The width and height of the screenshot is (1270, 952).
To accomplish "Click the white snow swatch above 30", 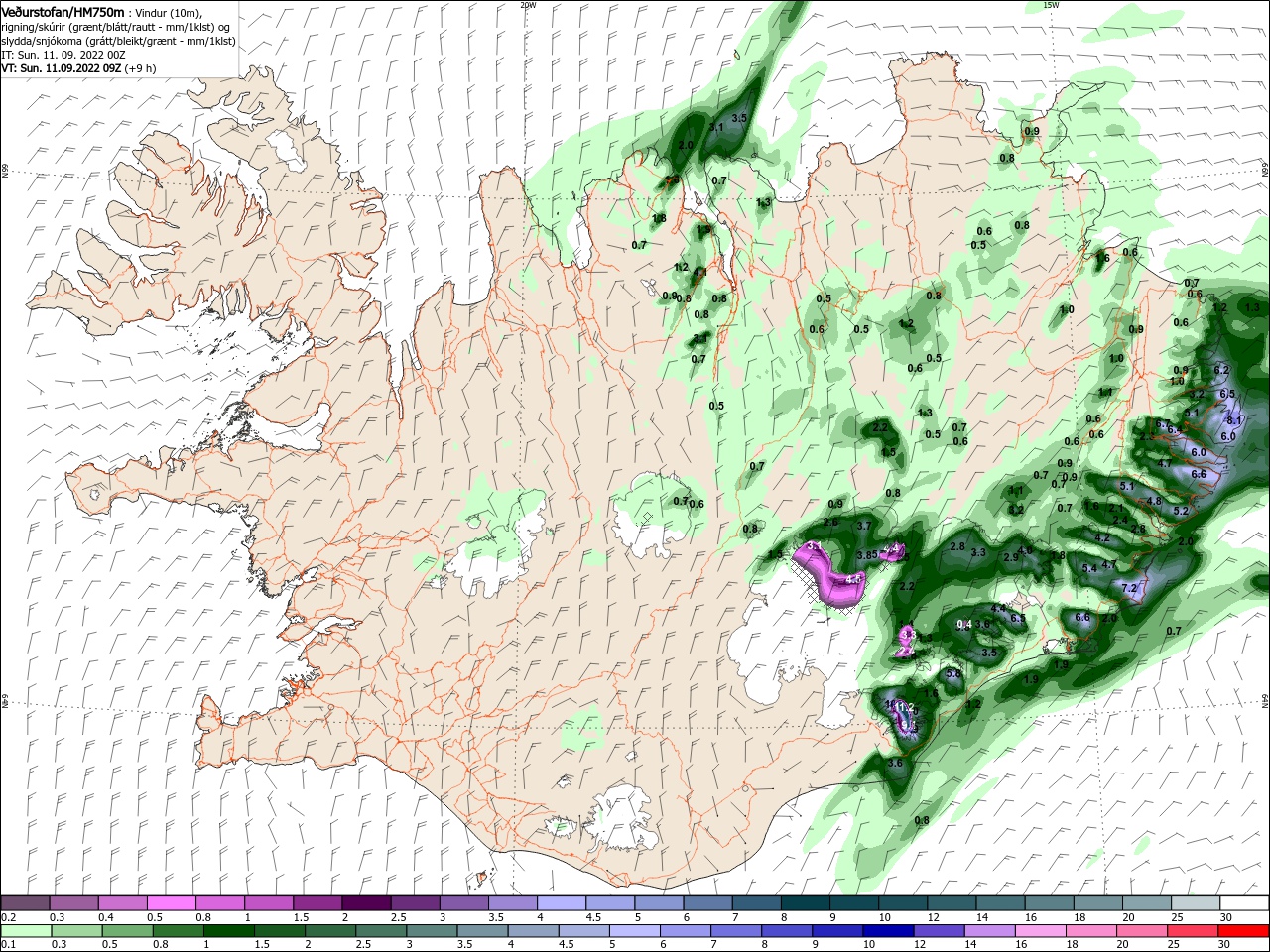I will click(x=1244, y=903).
